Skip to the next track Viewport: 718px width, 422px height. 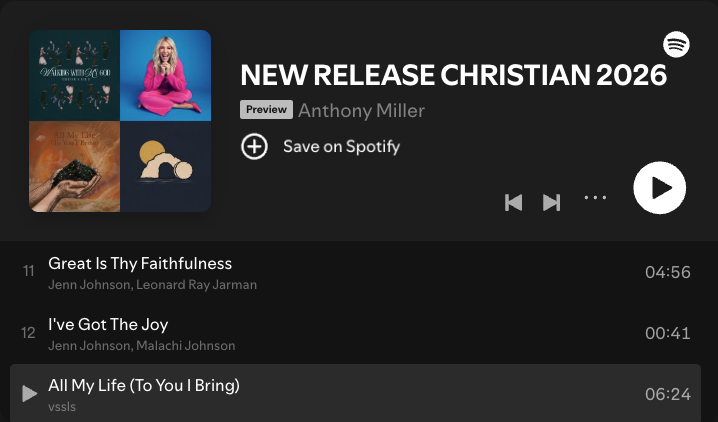click(551, 202)
